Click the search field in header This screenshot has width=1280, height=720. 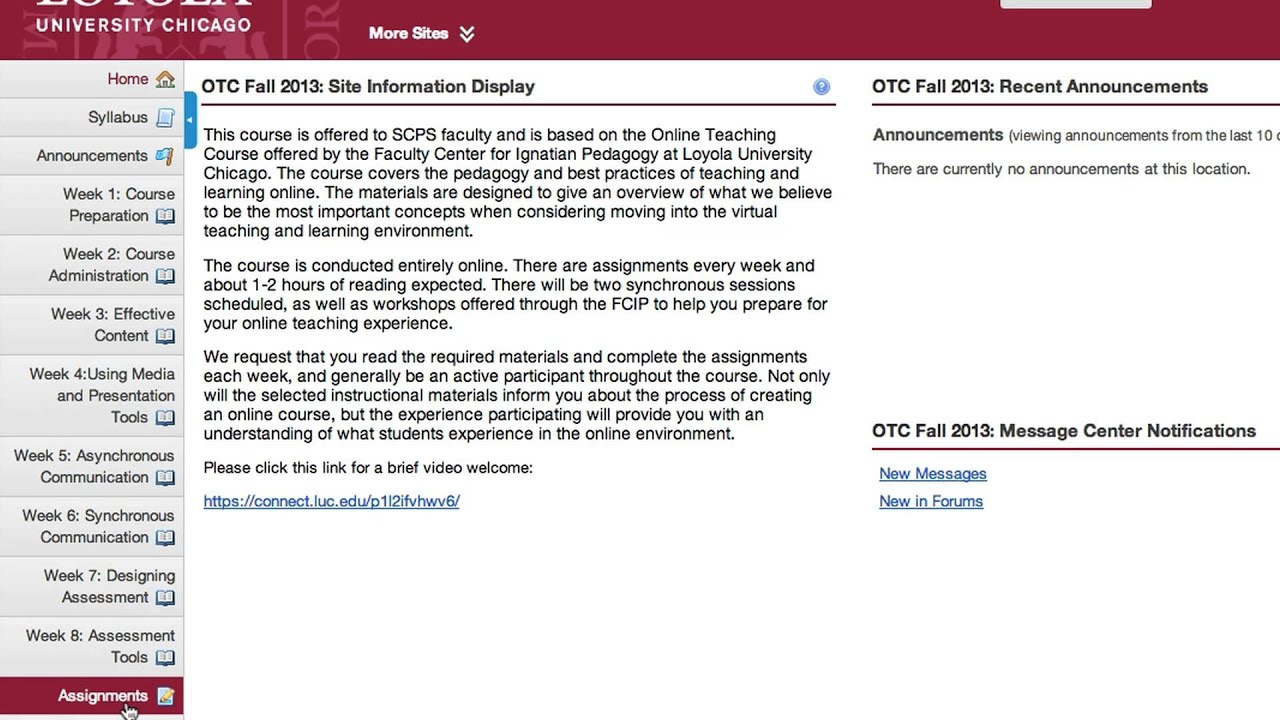coord(1076,4)
